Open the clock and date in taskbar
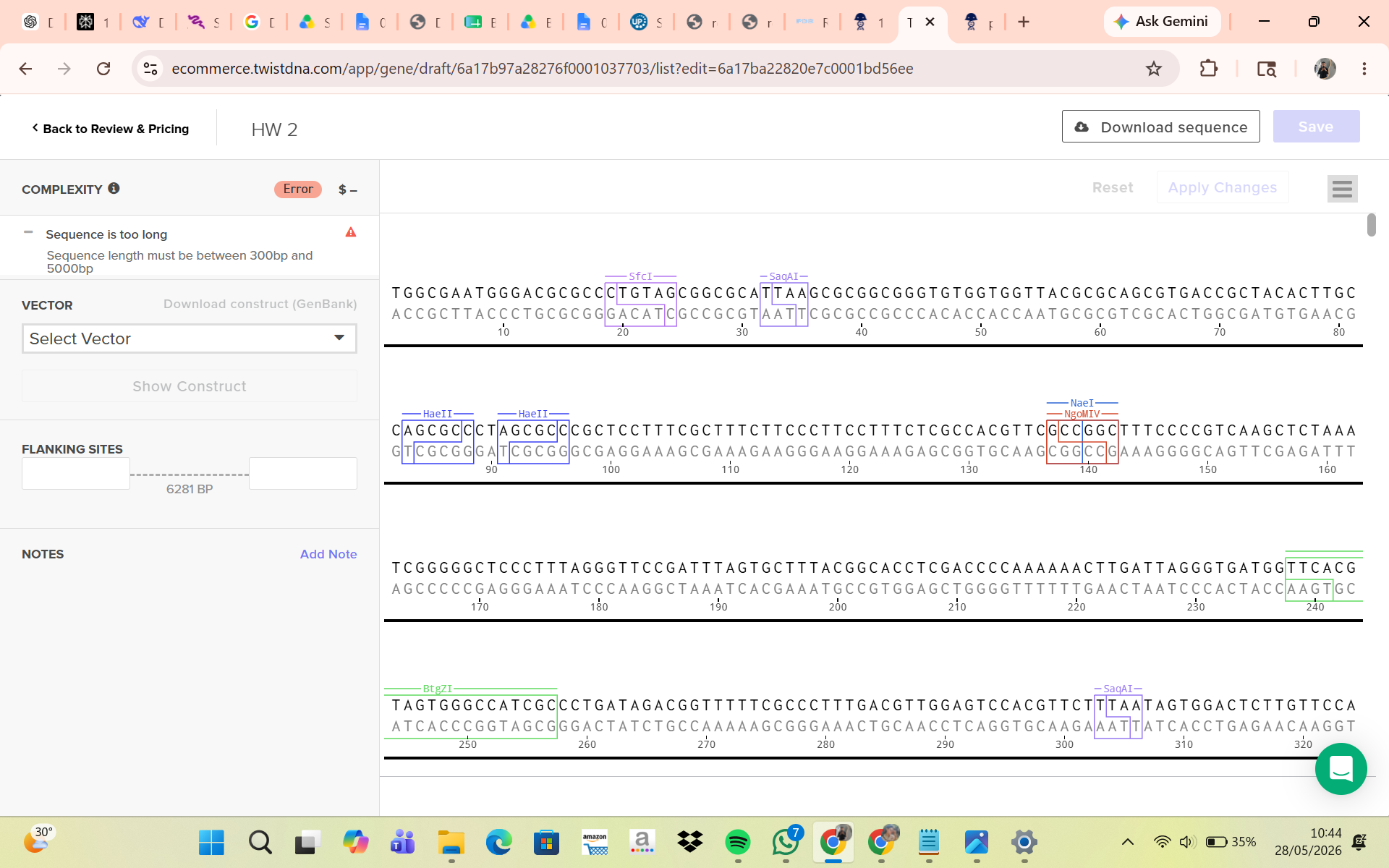1389x868 pixels. [1308, 842]
